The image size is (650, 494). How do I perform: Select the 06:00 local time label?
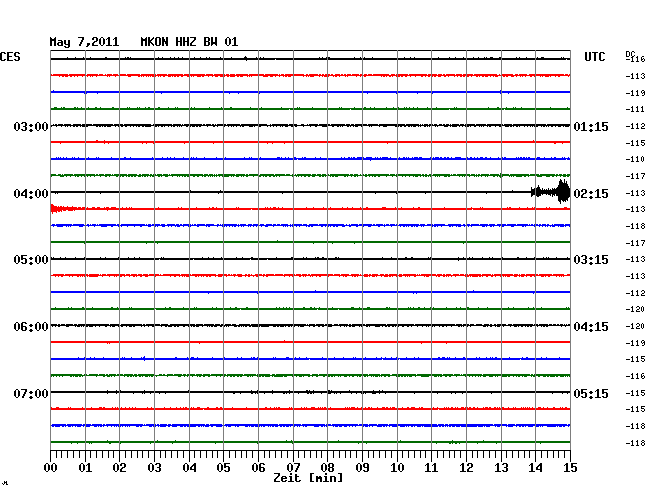coord(31,327)
